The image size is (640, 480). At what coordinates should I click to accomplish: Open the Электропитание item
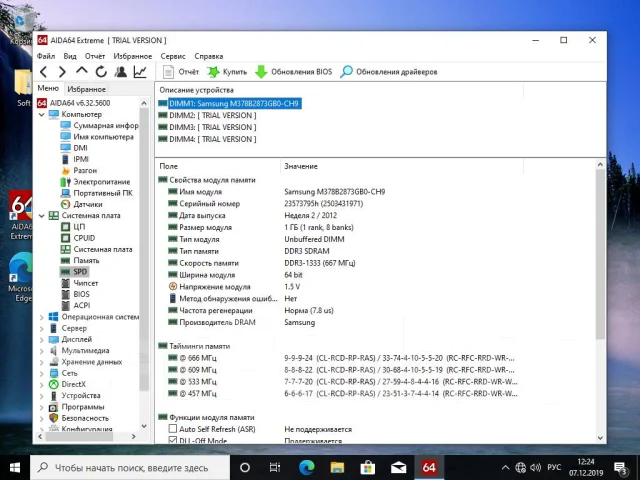click(x=96, y=182)
